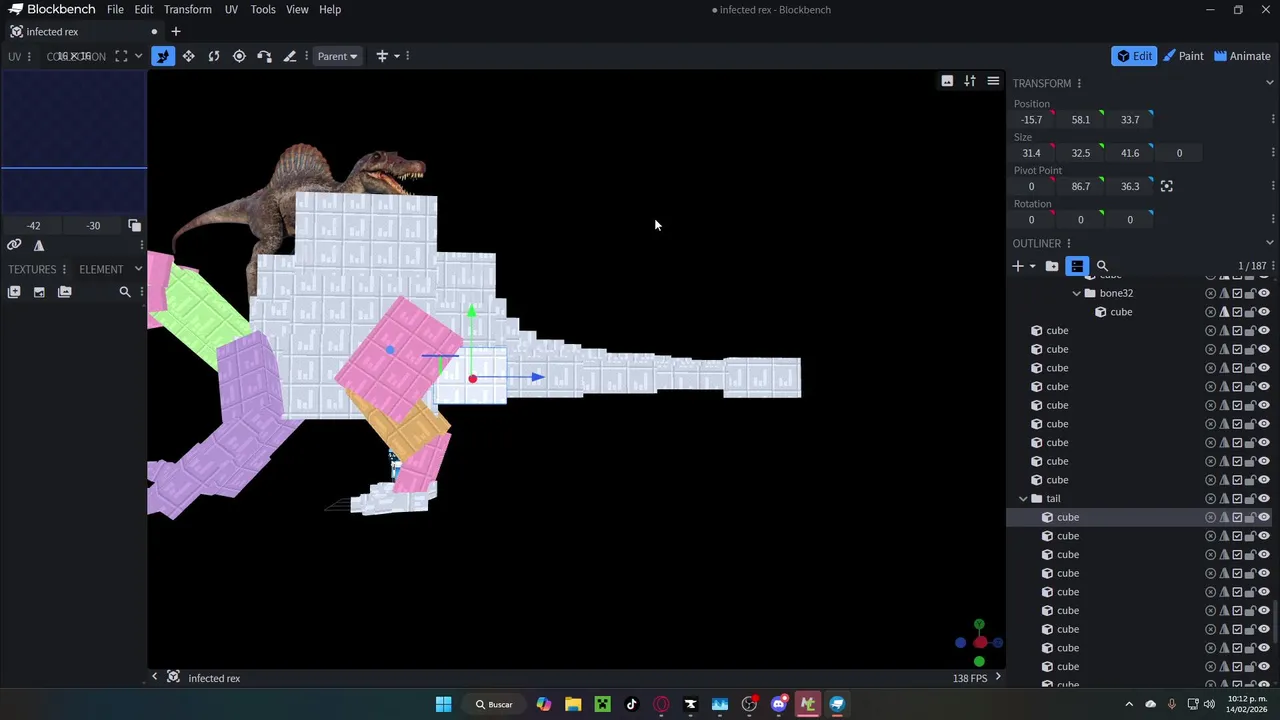Select the Vertex Snap tool
The width and height of the screenshot is (1280, 720).
[264, 56]
